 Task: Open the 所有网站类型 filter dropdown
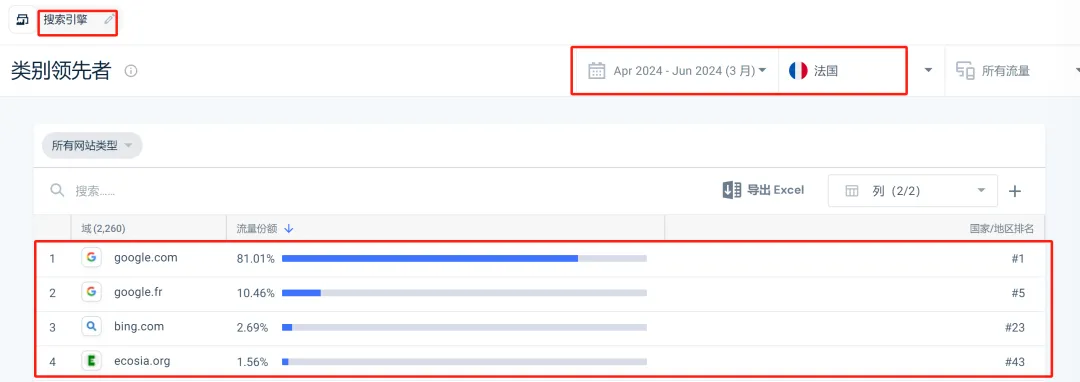click(92, 146)
